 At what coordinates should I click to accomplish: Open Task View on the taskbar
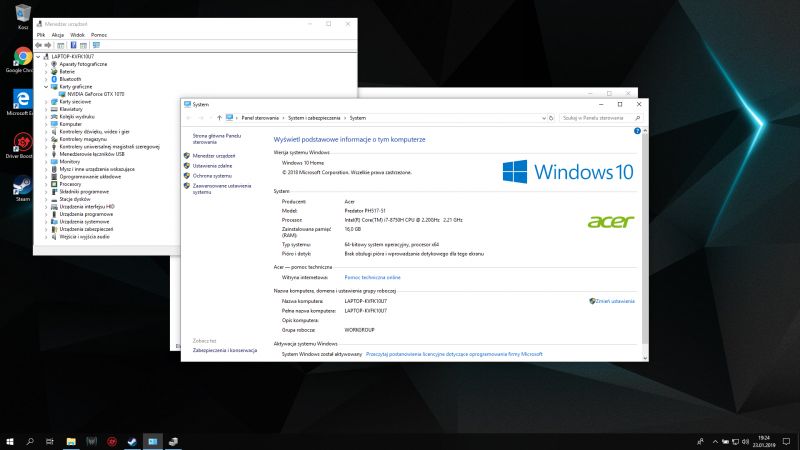coord(49,441)
